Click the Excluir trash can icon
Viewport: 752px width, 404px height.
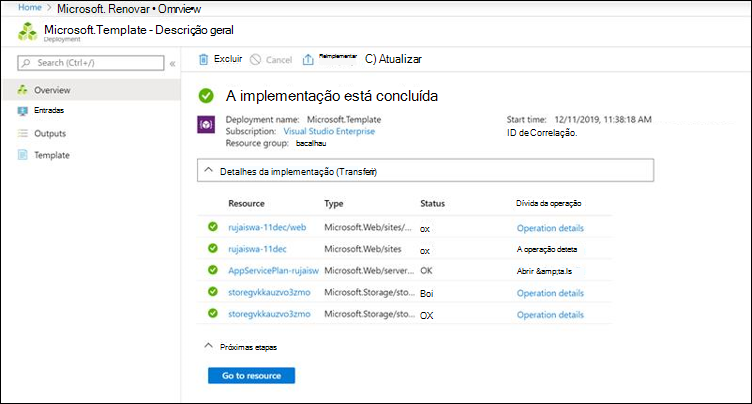(203, 59)
